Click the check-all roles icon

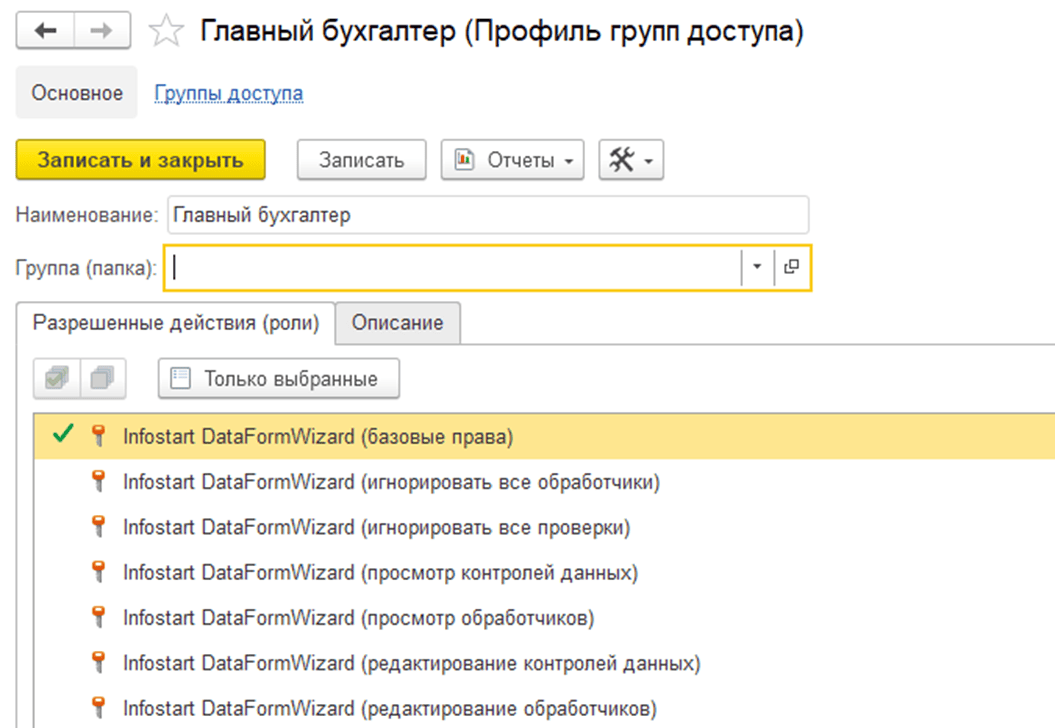pos(57,378)
